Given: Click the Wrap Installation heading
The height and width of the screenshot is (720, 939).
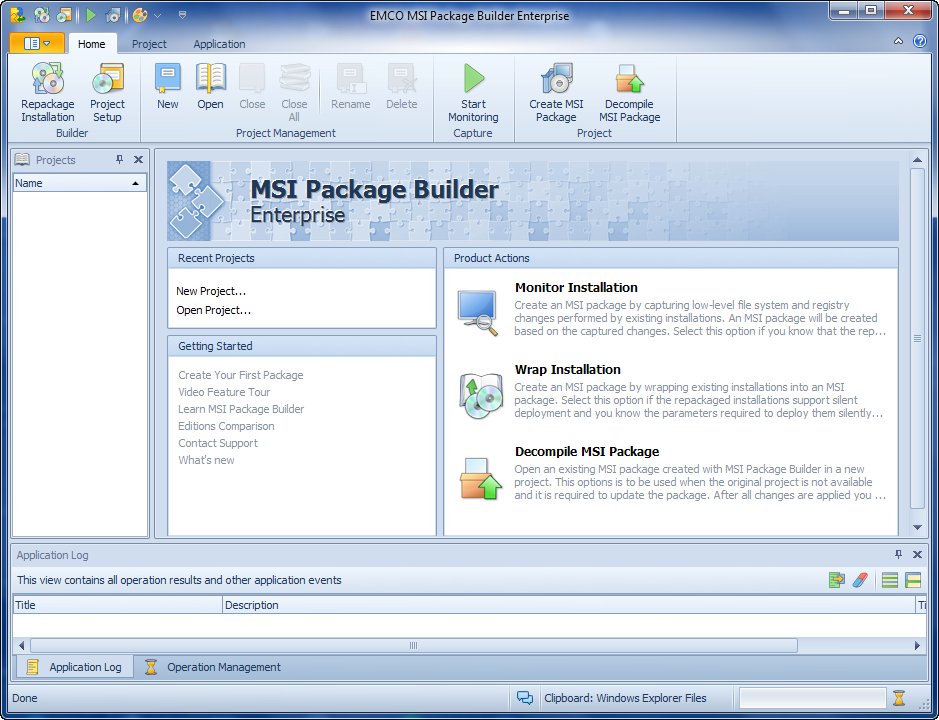Looking at the screenshot, I should click(x=568, y=370).
